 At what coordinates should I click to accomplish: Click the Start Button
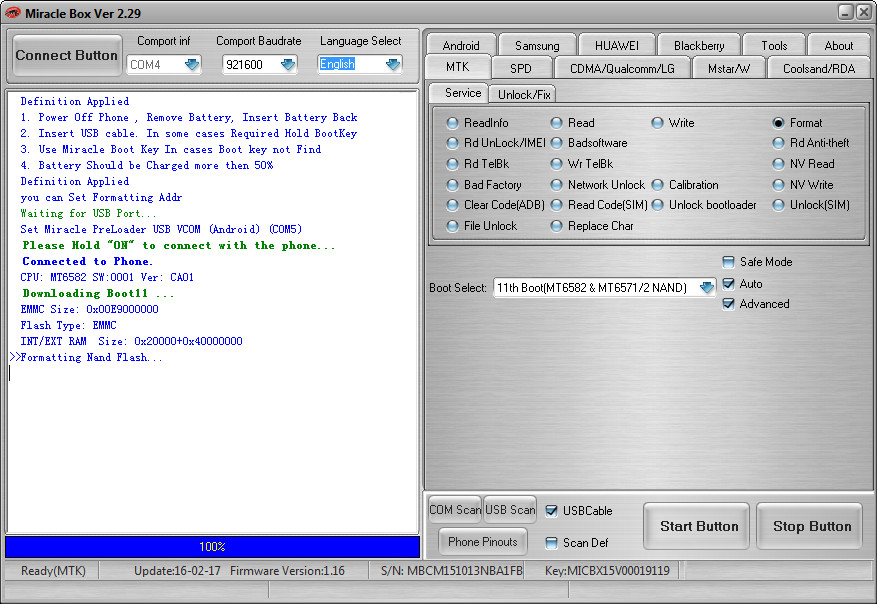click(x=696, y=526)
